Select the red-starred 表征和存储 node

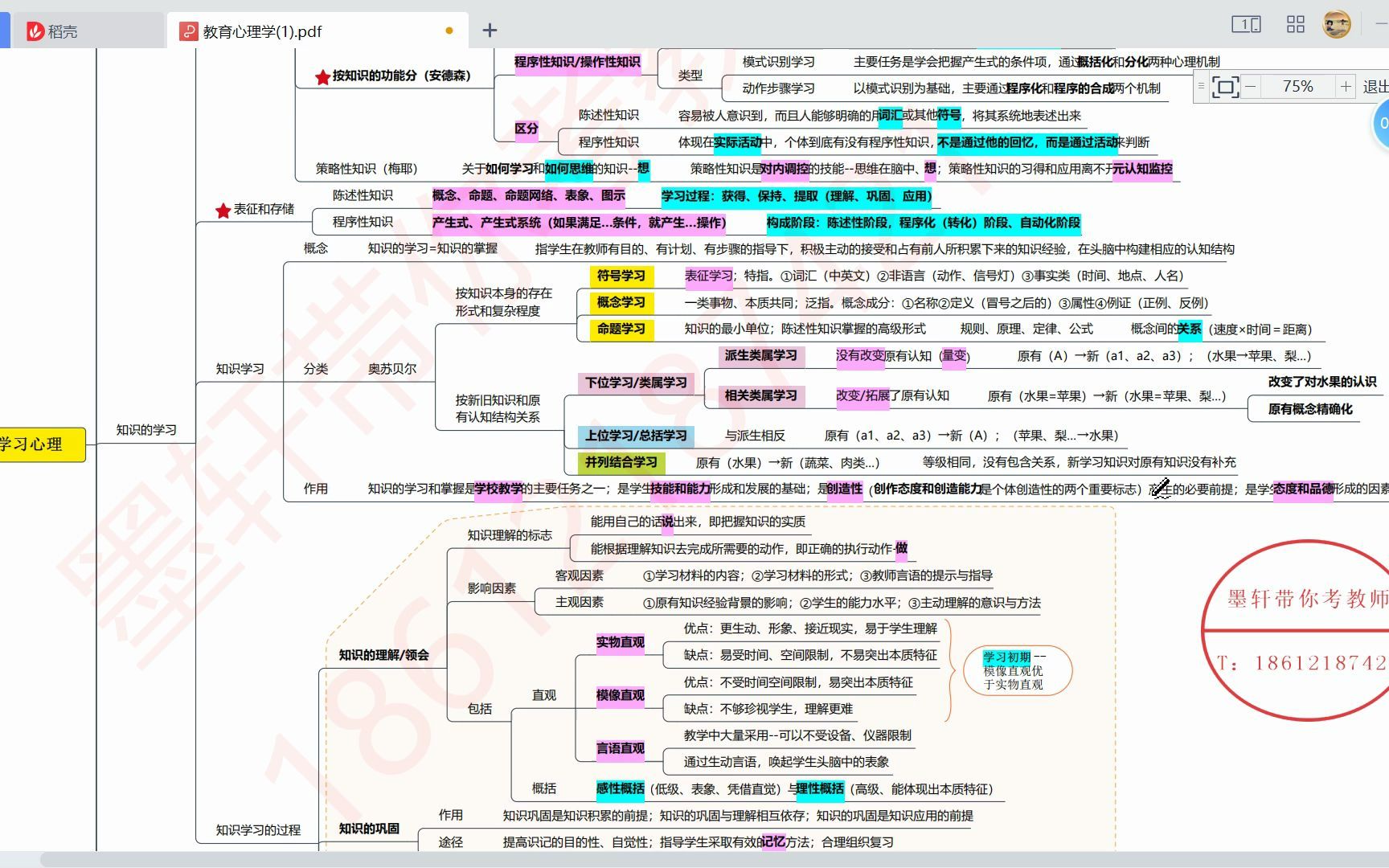click(255, 210)
